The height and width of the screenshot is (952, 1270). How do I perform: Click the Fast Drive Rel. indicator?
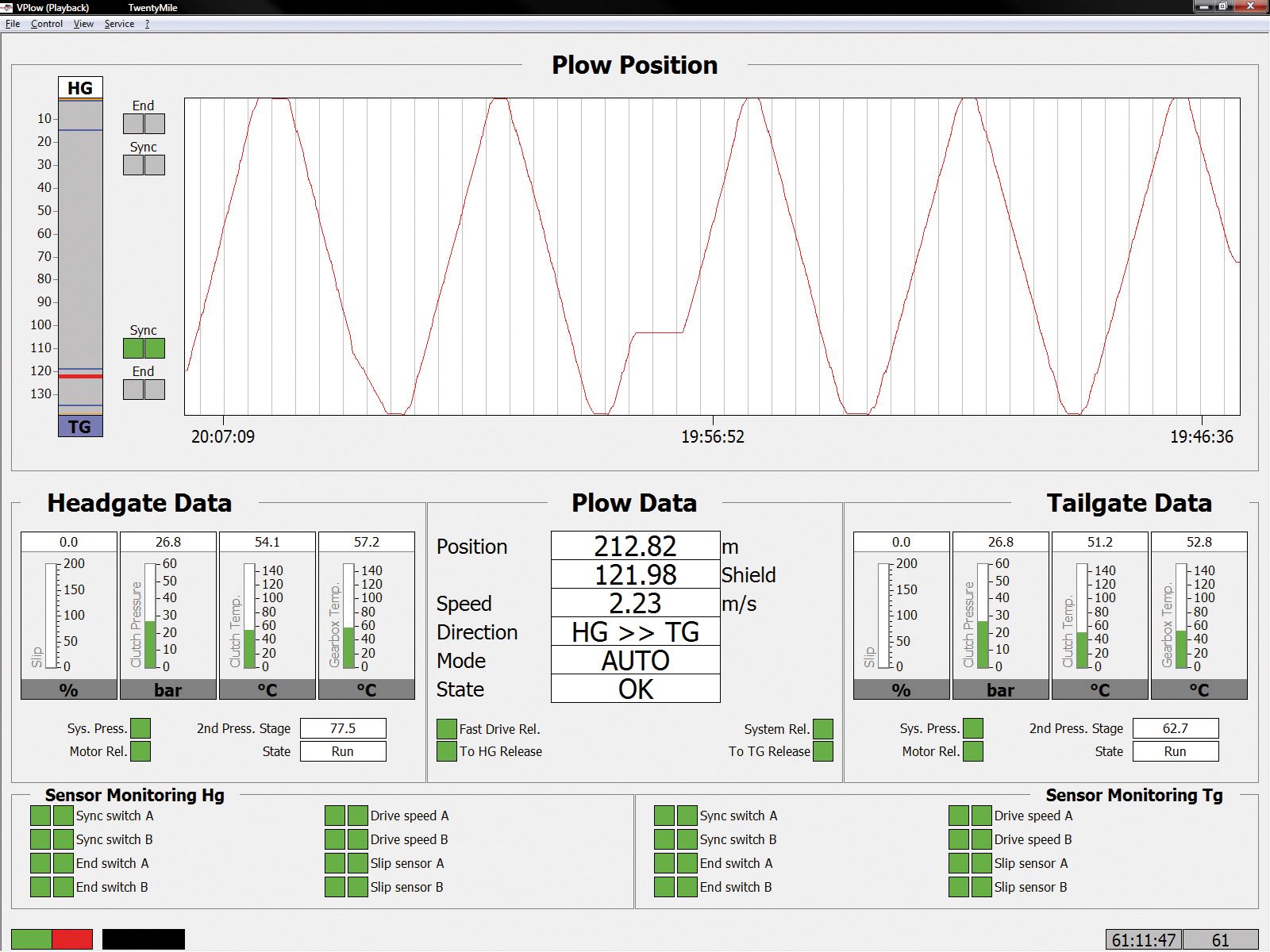[x=447, y=729]
